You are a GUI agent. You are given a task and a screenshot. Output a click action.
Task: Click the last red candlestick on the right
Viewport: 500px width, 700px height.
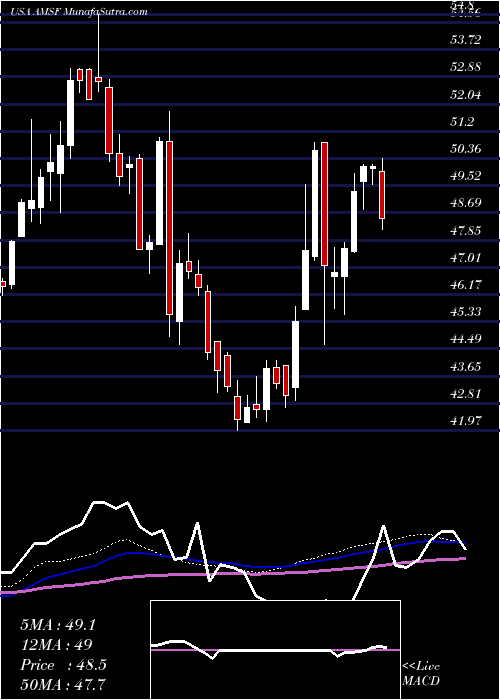point(382,195)
